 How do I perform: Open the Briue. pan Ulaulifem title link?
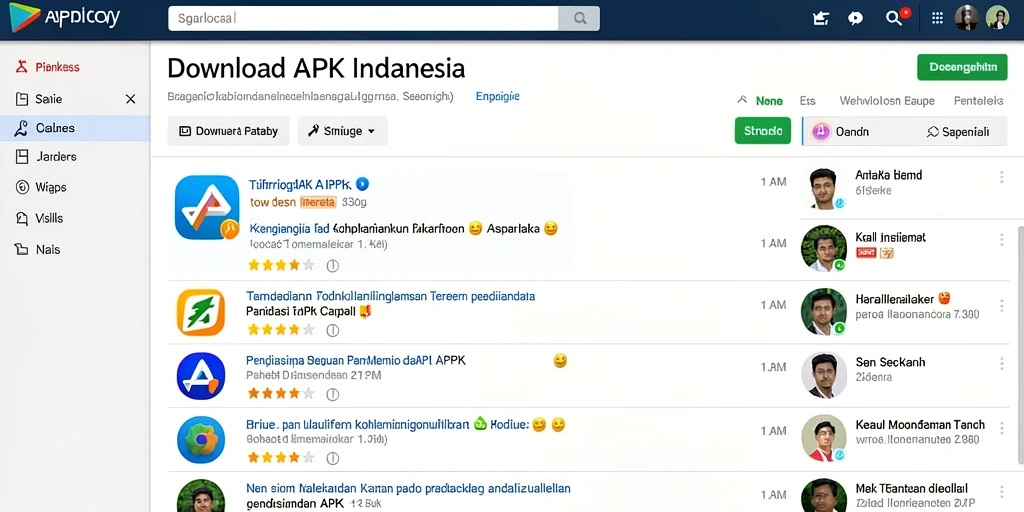point(358,424)
